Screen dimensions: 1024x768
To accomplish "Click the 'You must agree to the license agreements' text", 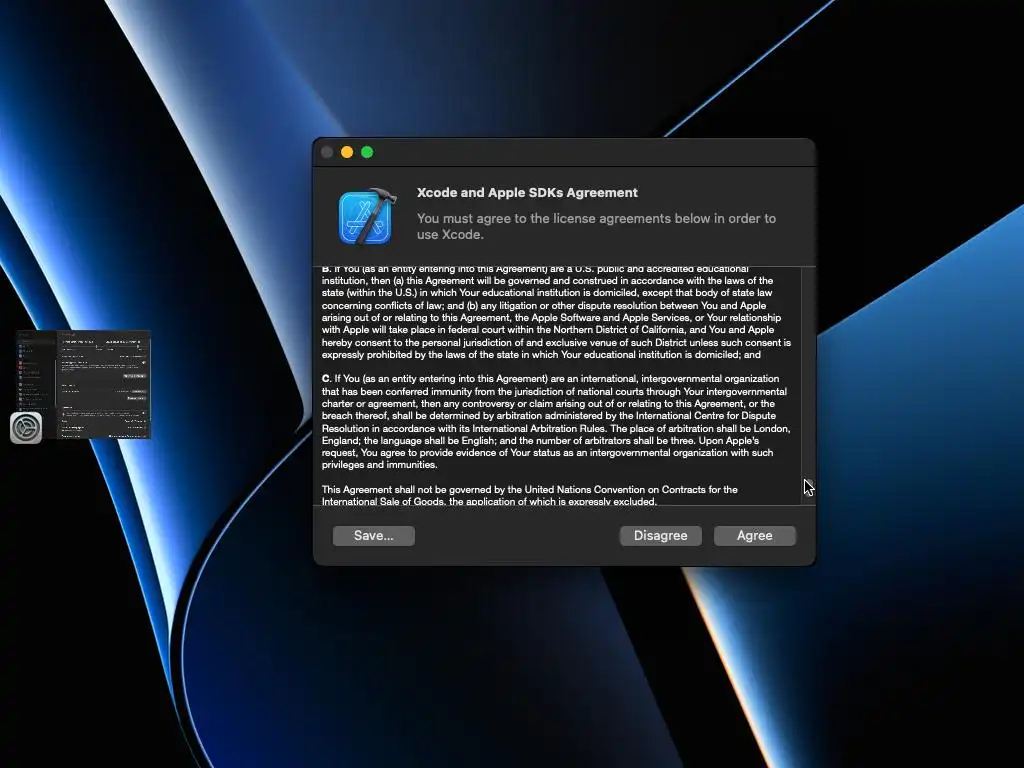I will pyautogui.click(x=596, y=226).
